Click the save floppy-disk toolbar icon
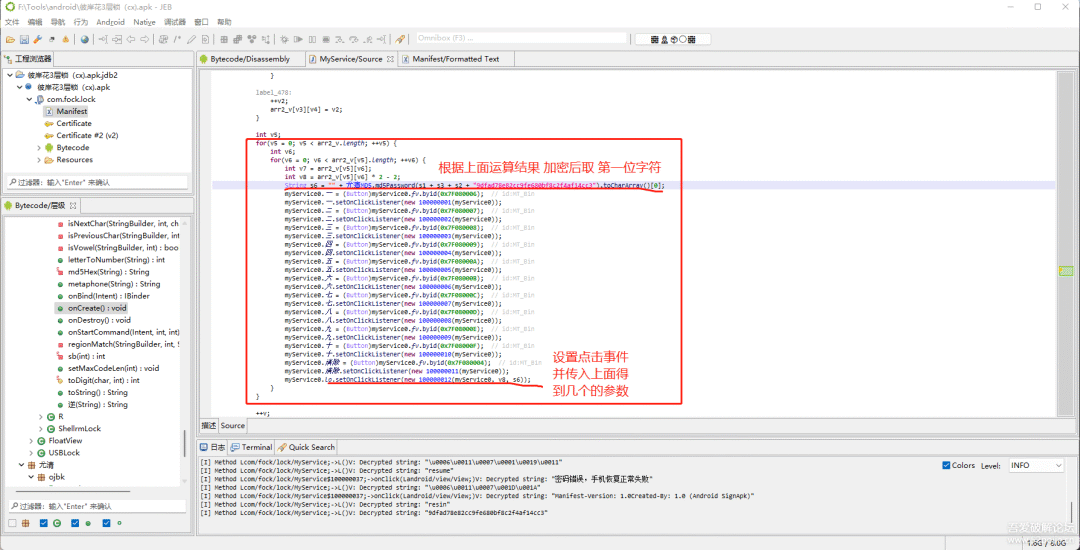This screenshot has width=1080, height=550. (x=24, y=39)
